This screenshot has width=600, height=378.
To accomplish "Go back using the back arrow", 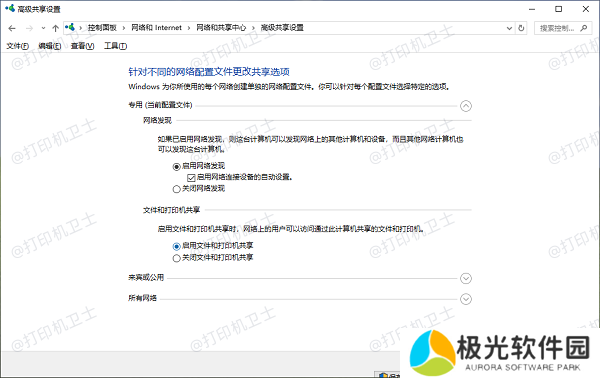I will click(x=12, y=28).
